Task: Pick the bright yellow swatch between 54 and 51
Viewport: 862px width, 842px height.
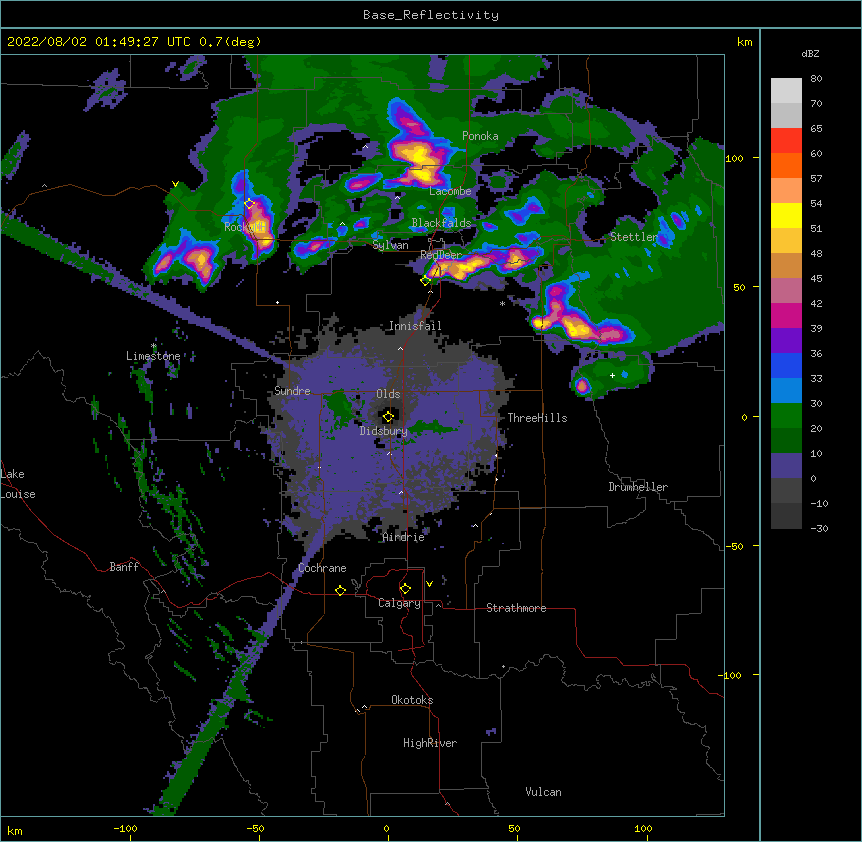Action: coord(786,215)
